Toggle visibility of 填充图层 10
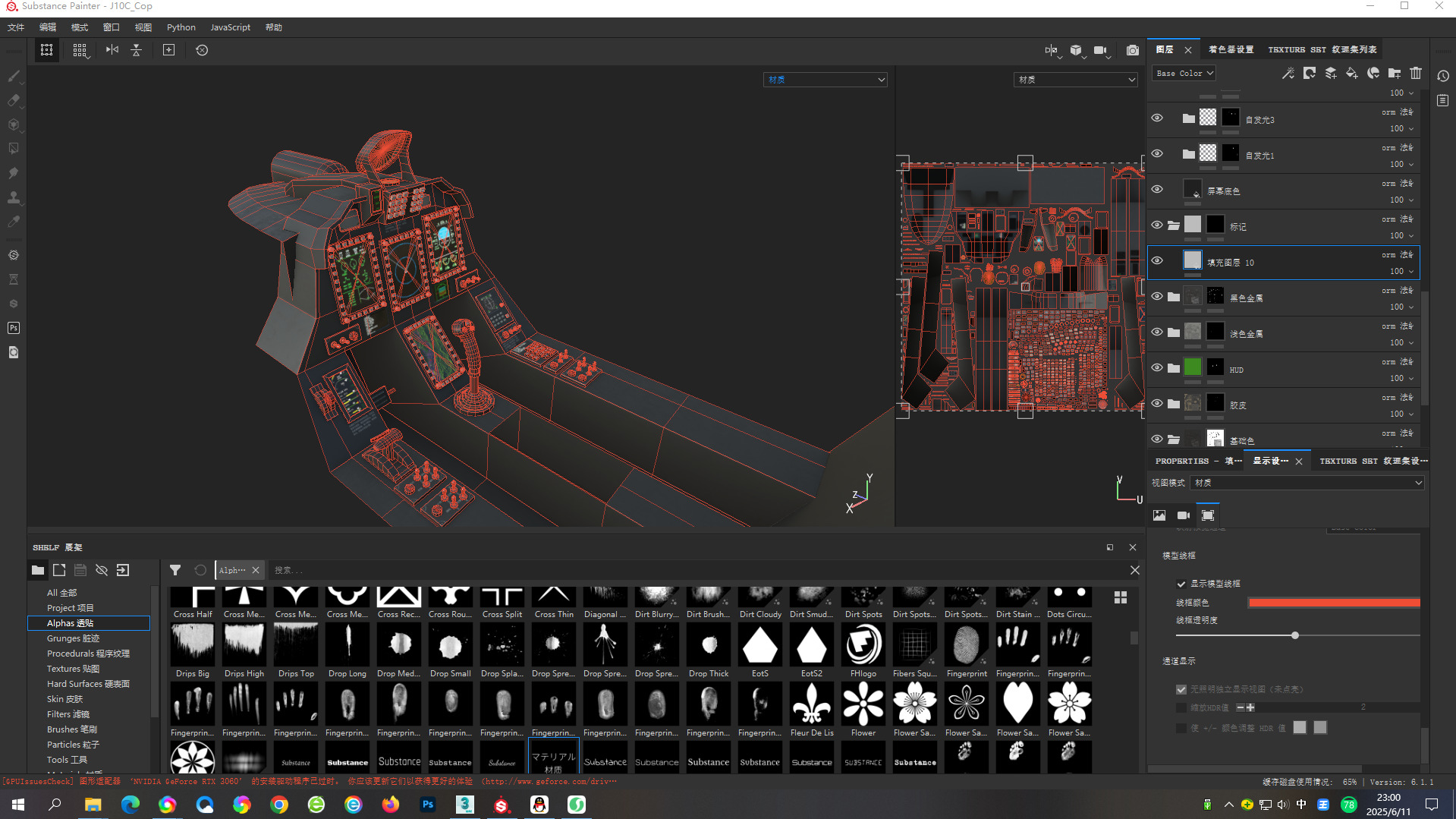Image resolution: width=1456 pixels, height=819 pixels. pos(1157,260)
